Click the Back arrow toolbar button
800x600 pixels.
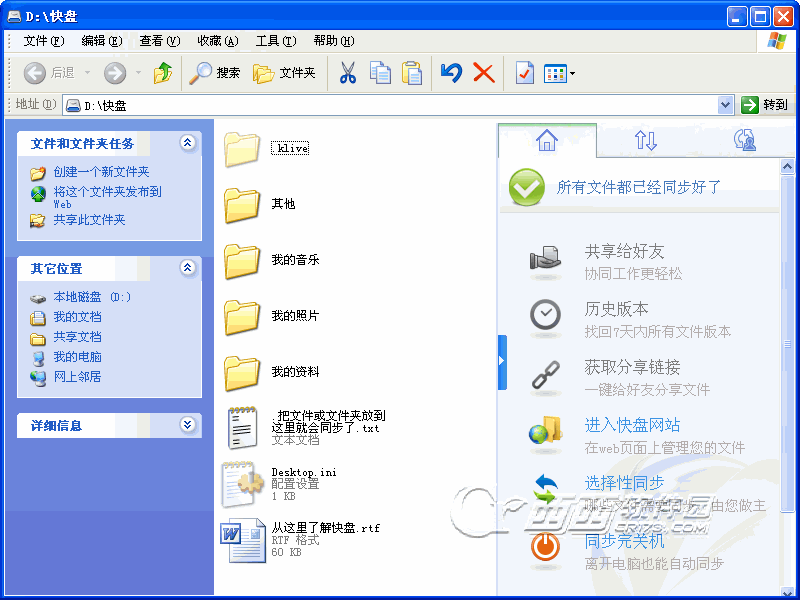35,73
